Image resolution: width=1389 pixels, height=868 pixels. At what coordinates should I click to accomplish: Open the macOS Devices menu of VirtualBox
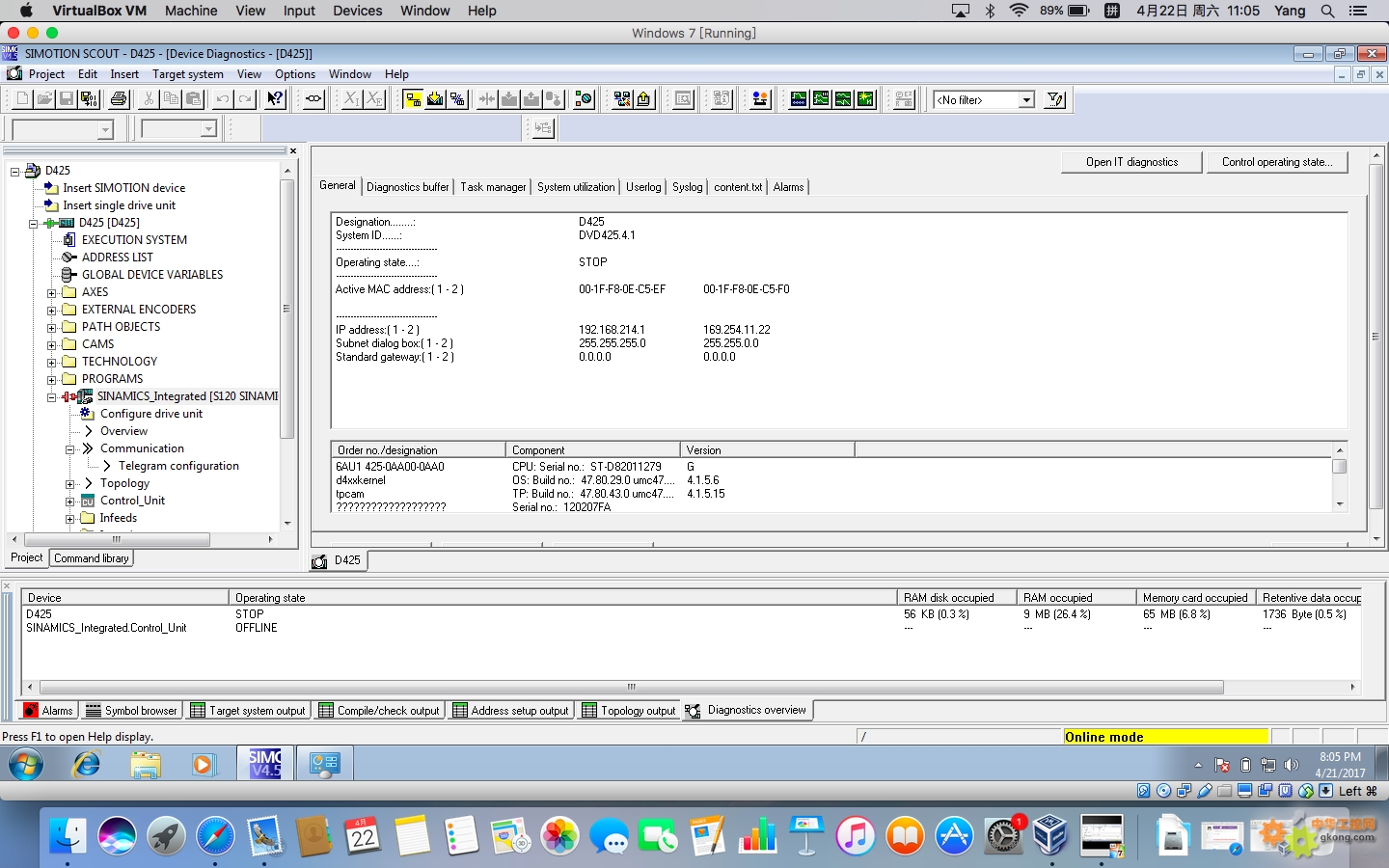[x=358, y=11]
